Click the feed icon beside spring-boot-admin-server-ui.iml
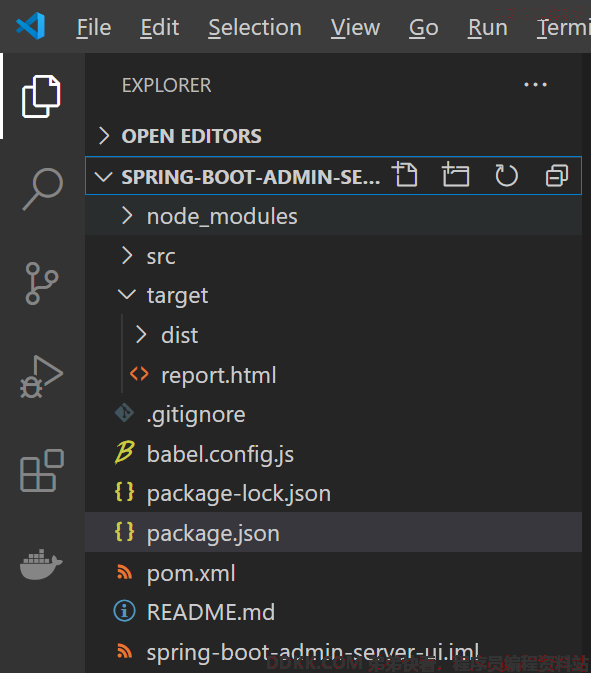The height and width of the screenshot is (673, 591). [124, 651]
